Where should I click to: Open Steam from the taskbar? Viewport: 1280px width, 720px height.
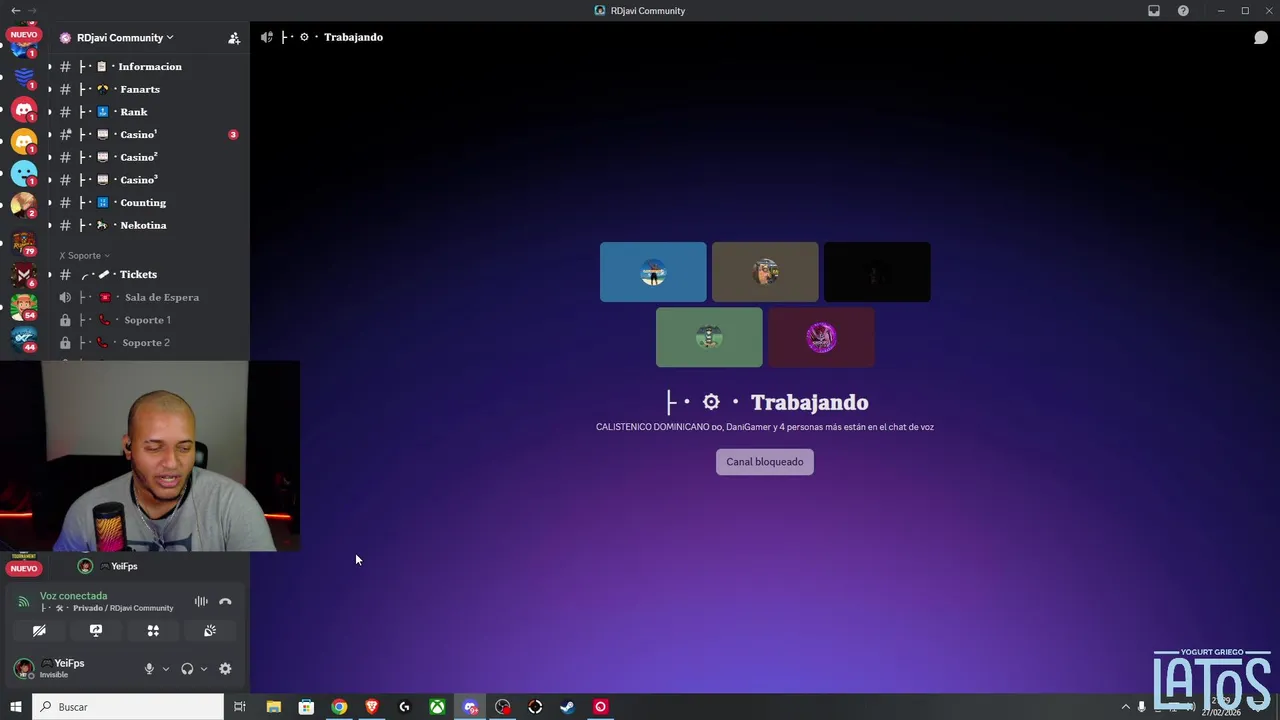tap(567, 707)
